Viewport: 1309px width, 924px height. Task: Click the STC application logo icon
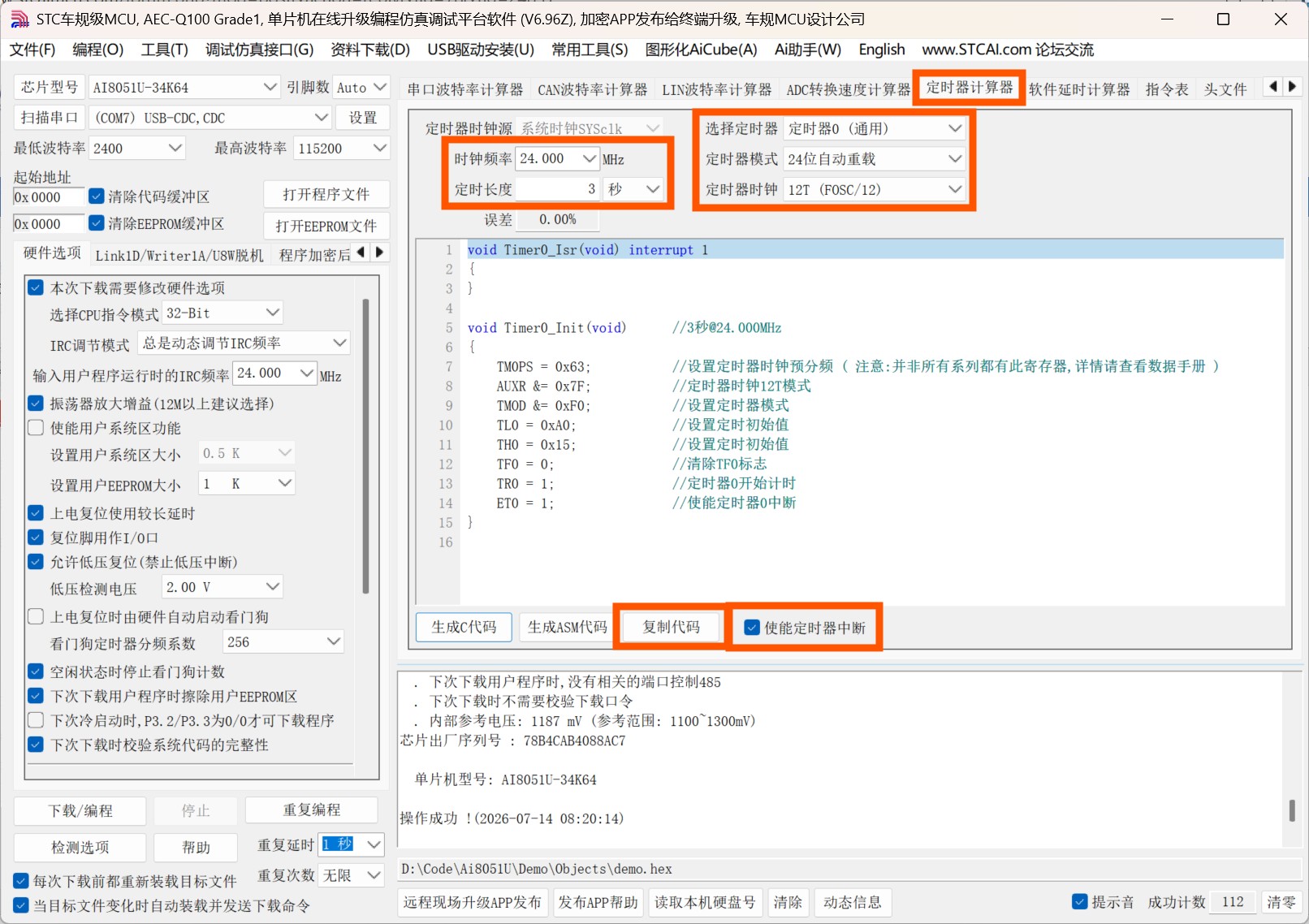pyautogui.click(x=19, y=19)
